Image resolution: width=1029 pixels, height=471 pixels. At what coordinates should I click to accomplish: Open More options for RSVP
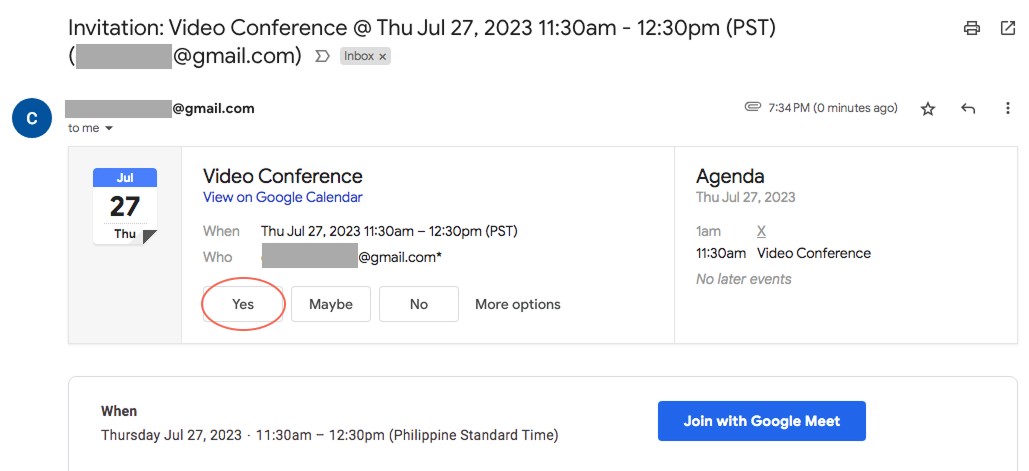pos(518,304)
